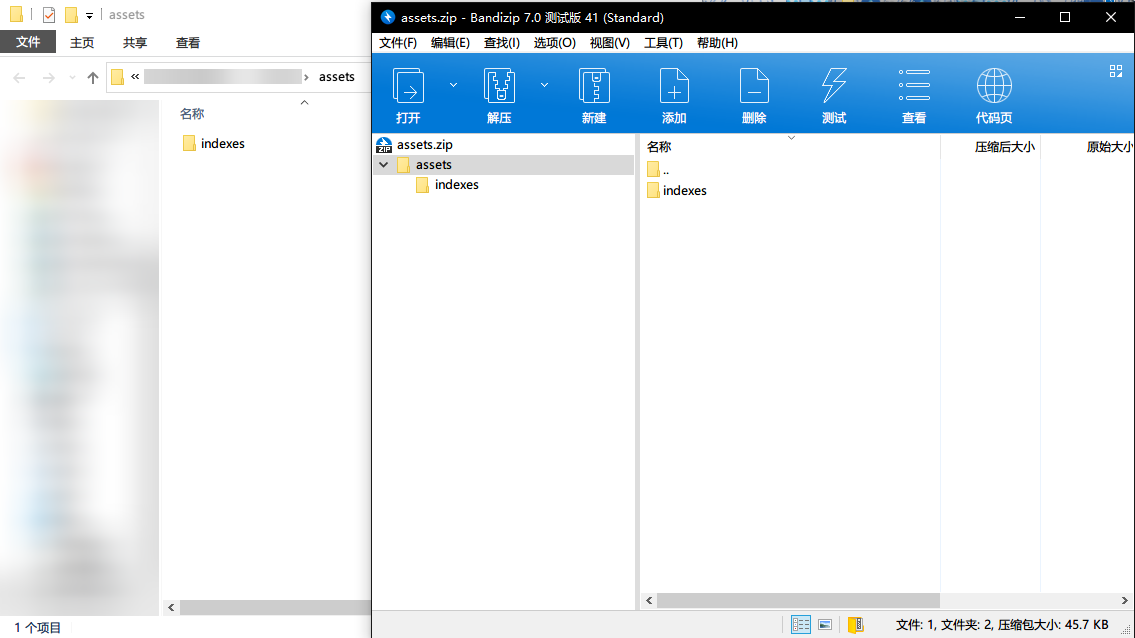The image size is (1135, 638).
Task: Open the 工具(T) menu
Action: click(663, 43)
